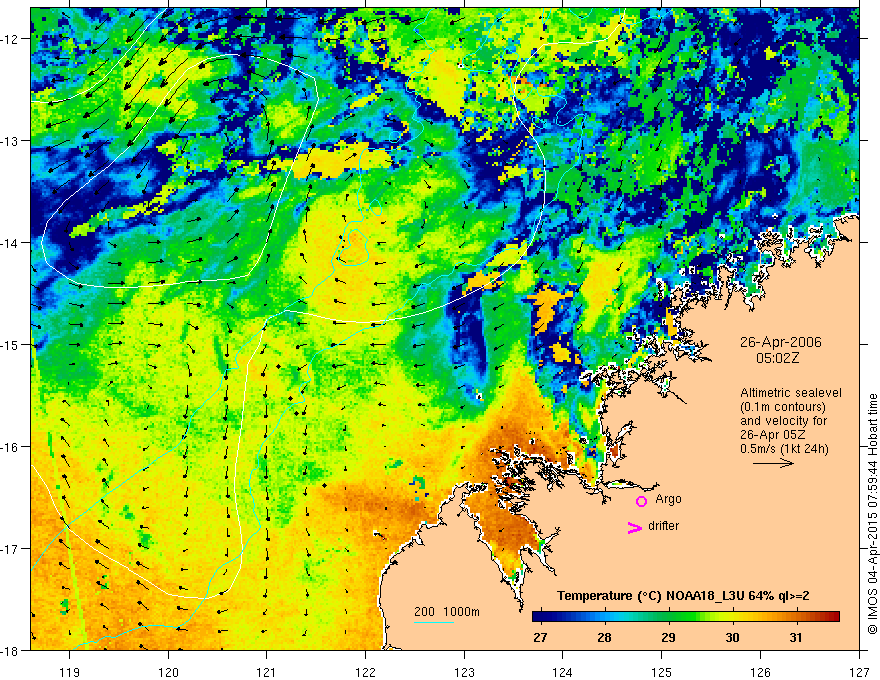Click the longitude axis label 120
The image size is (880, 680).
tap(168, 672)
